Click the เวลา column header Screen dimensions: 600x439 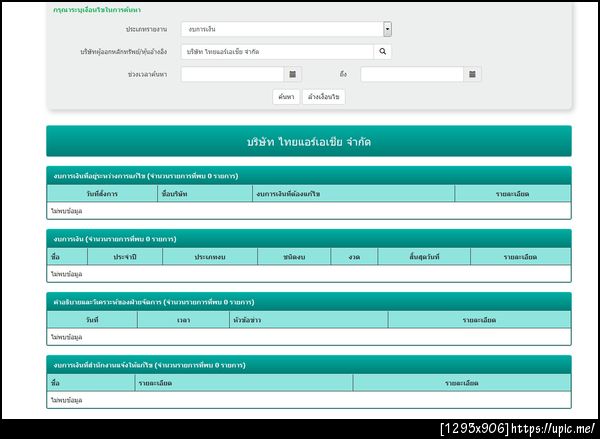184,320
